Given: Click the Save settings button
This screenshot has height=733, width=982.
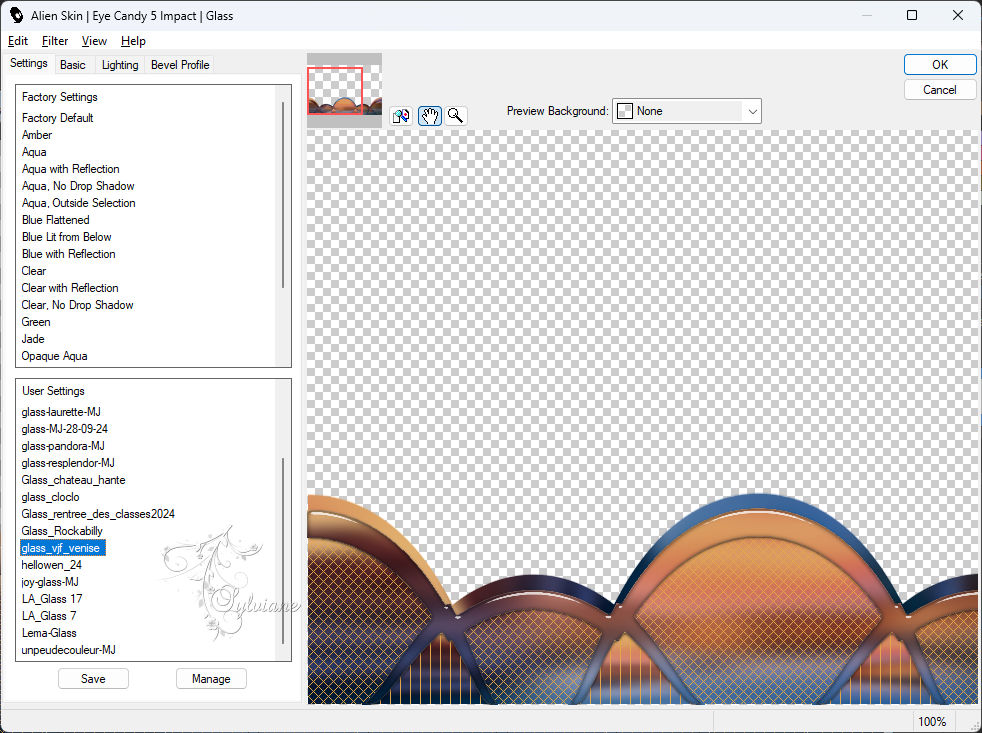Looking at the screenshot, I should click(x=93, y=678).
